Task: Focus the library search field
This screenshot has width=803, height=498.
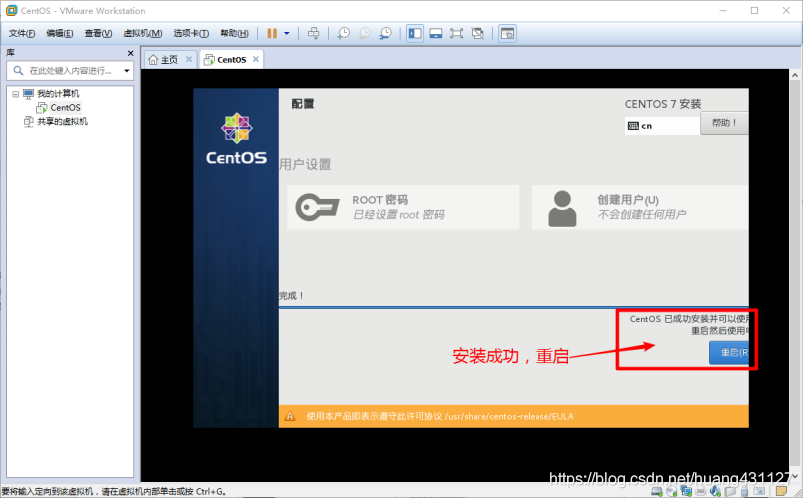Action: [x=70, y=71]
